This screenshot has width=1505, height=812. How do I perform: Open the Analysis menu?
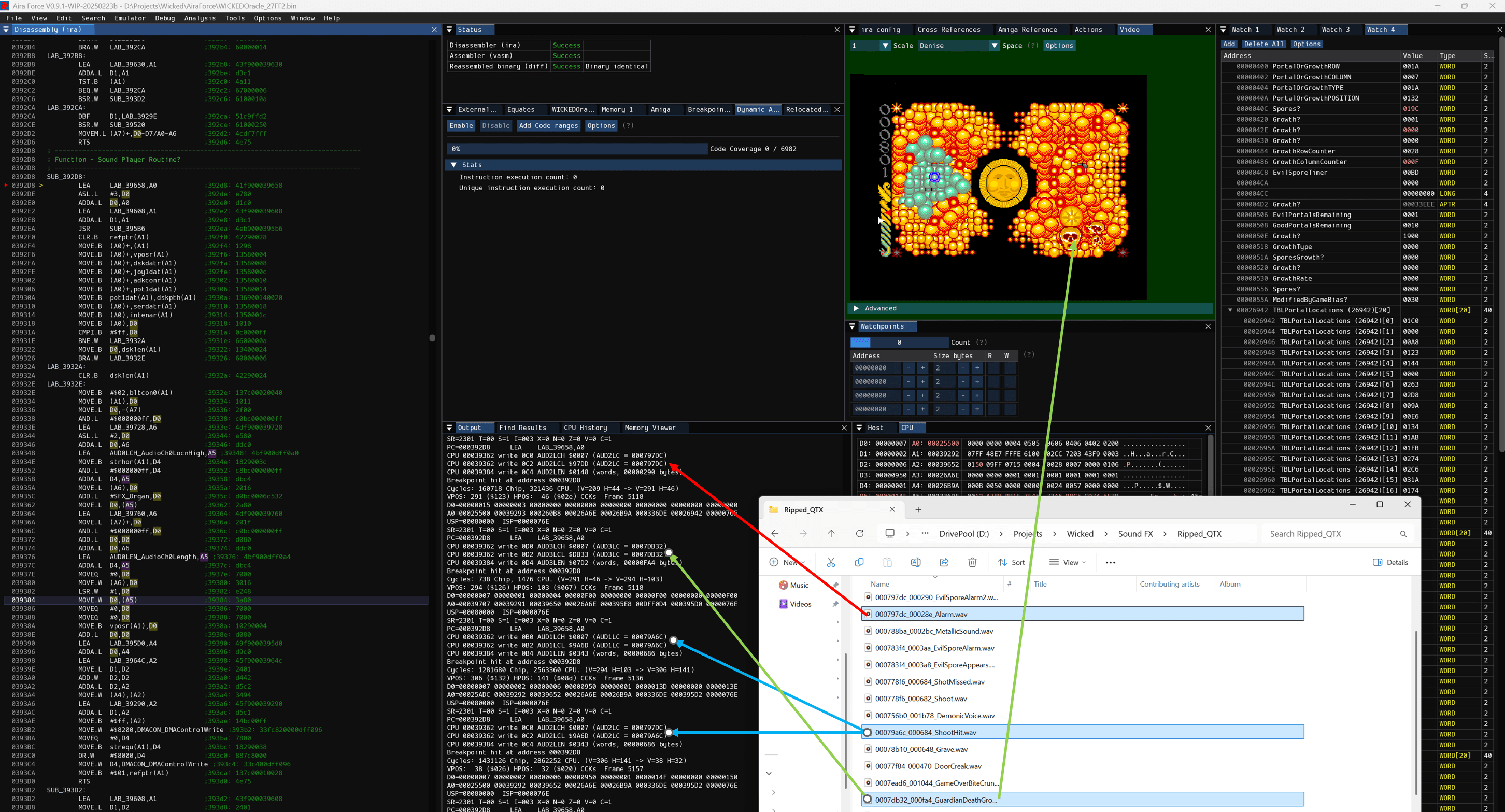[x=200, y=18]
